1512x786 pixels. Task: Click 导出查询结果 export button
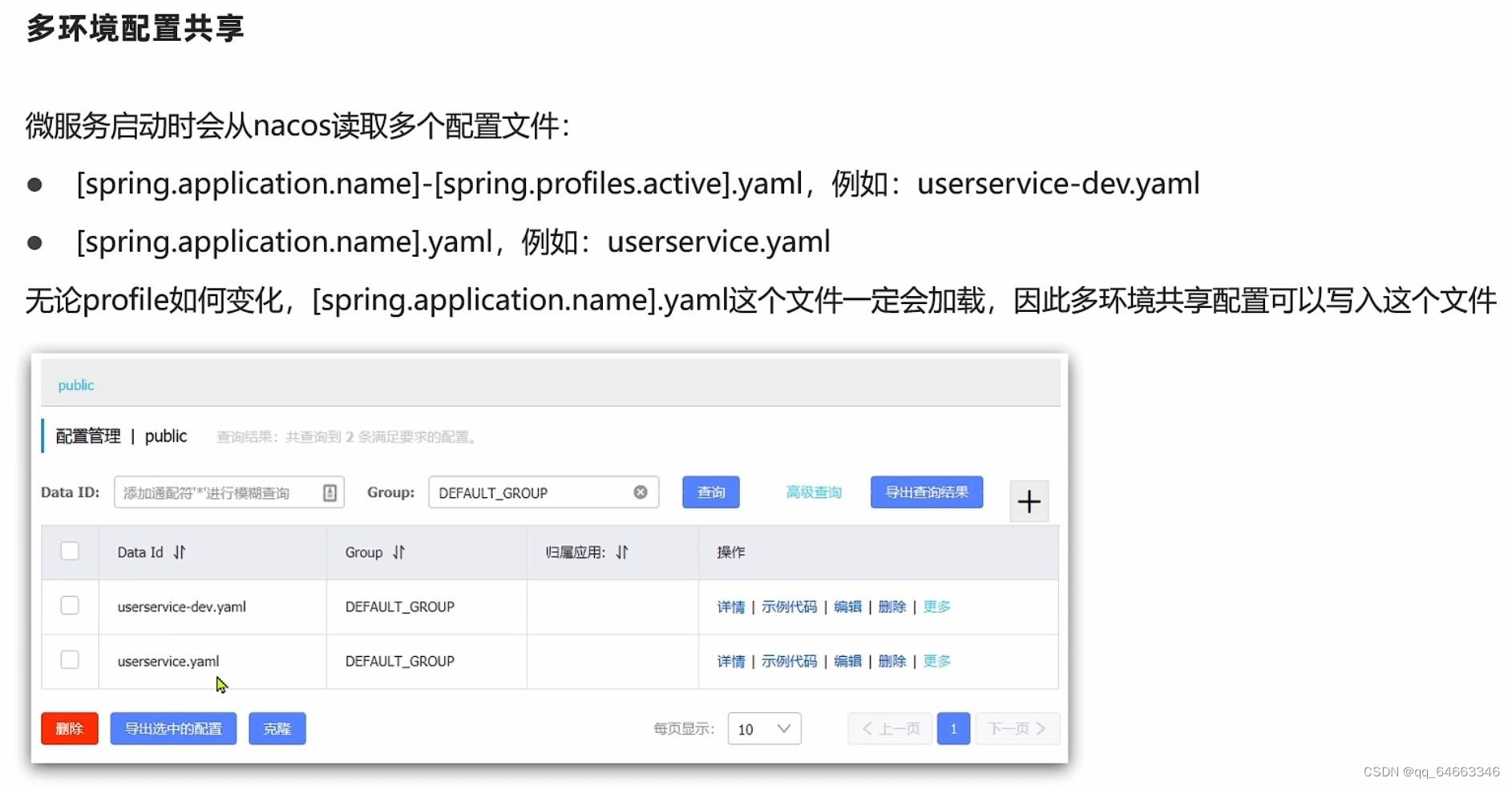(927, 492)
